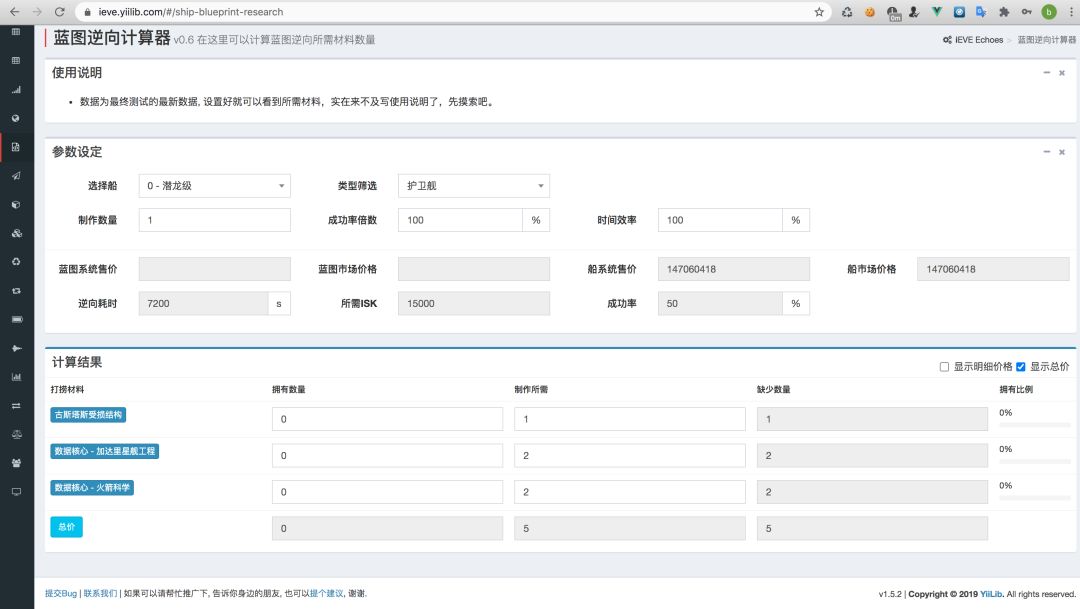Click the 总价 button
The width and height of the screenshot is (1080, 609).
pyautogui.click(x=66, y=527)
